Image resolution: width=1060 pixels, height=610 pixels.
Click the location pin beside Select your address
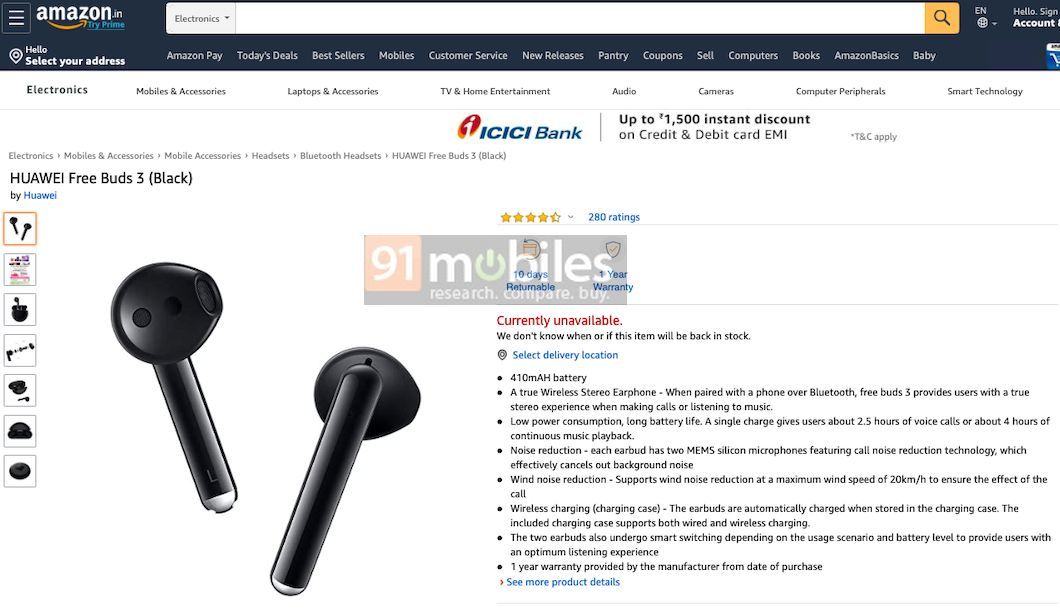pos(16,55)
